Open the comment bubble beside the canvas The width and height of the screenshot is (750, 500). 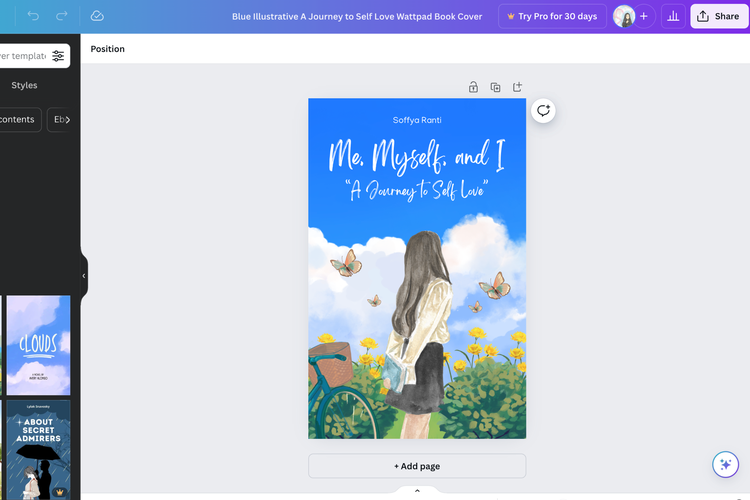tap(543, 111)
